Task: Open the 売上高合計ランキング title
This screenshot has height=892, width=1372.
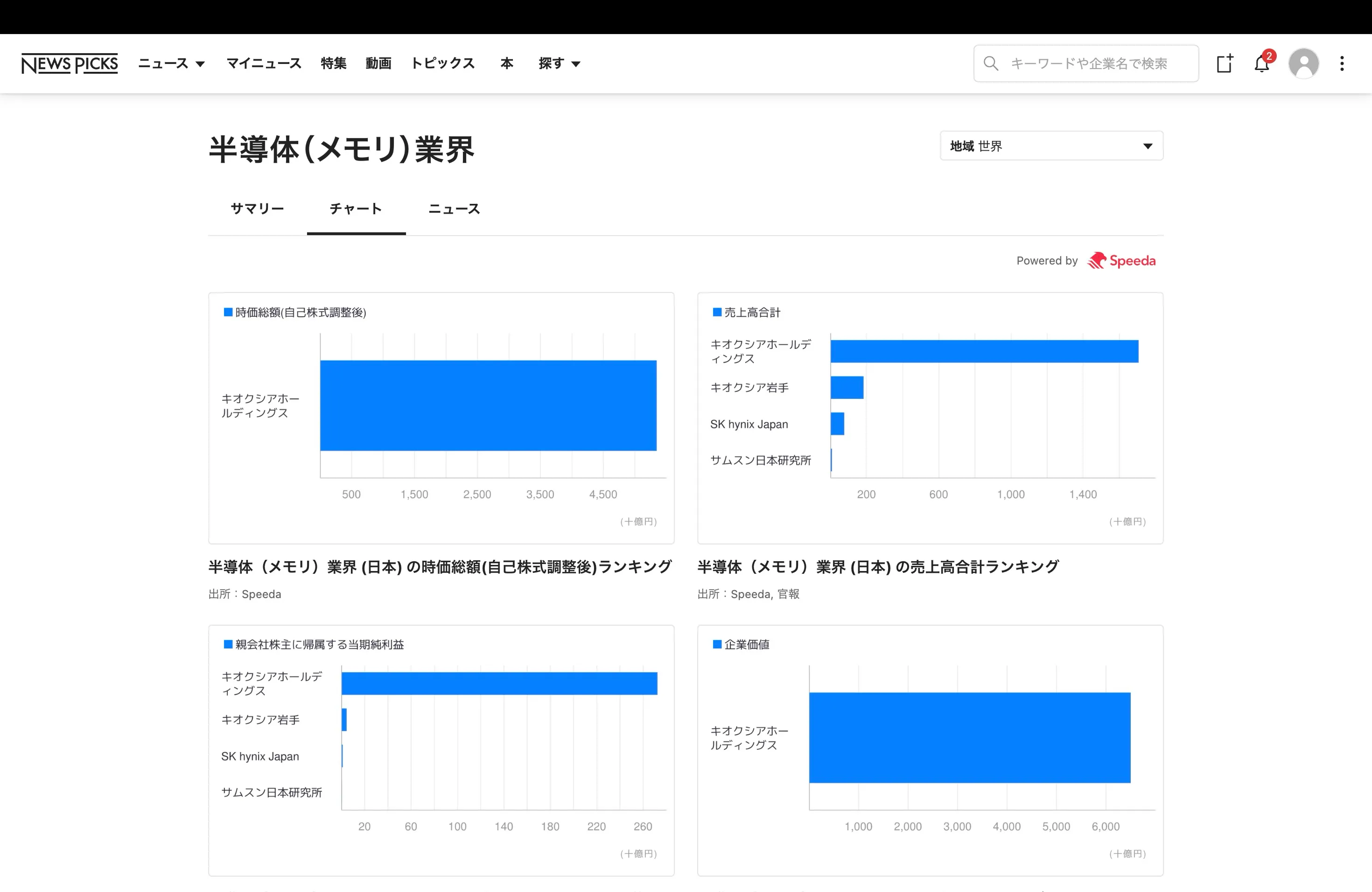Action: (878, 567)
